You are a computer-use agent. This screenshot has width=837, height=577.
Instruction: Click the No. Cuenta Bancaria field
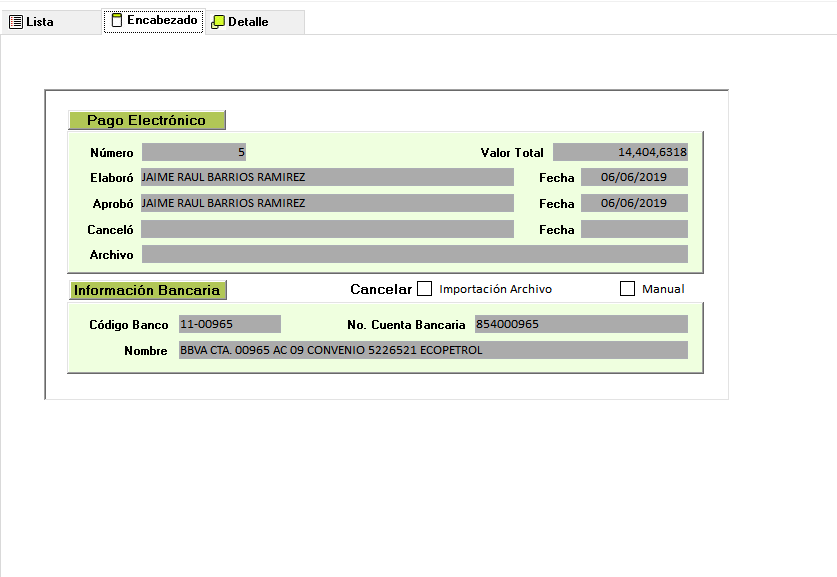pos(581,324)
